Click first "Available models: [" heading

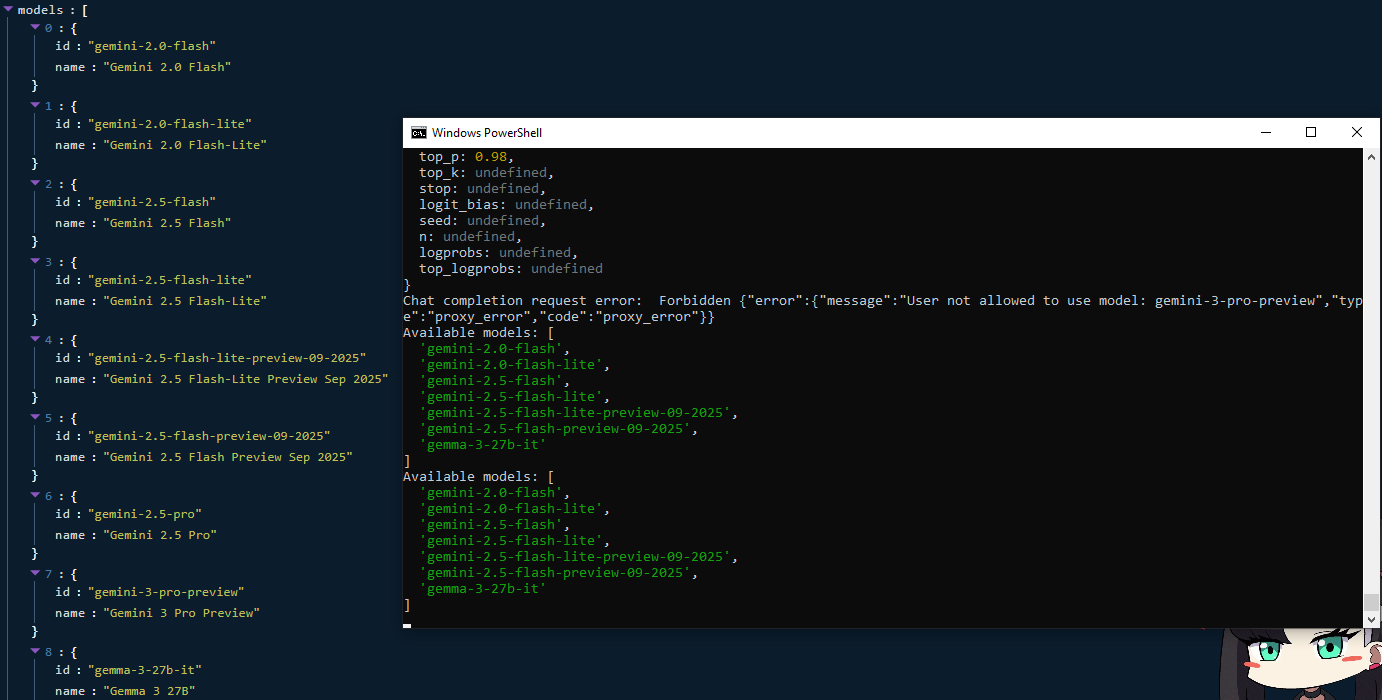(x=479, y=333)
